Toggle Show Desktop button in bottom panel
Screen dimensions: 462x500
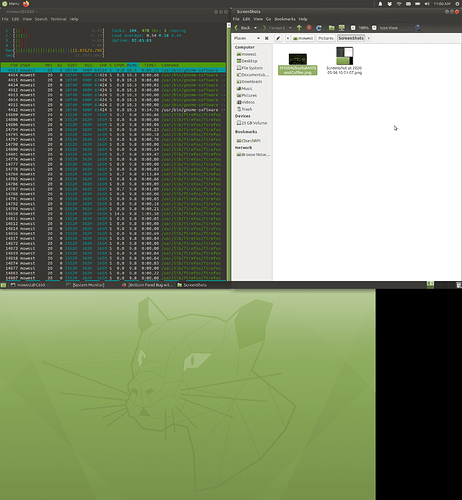3,285
